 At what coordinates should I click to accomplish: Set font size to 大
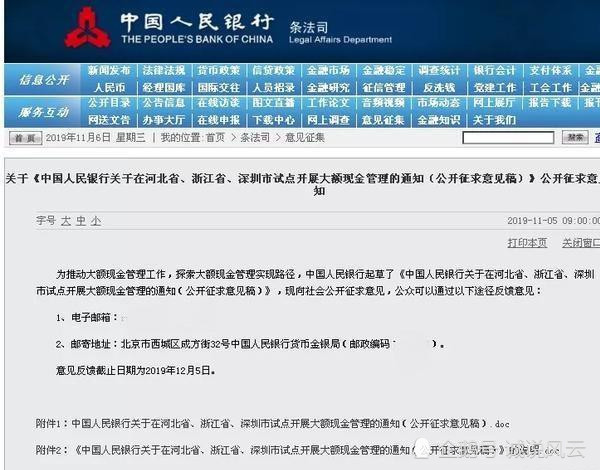click(66, 221)
